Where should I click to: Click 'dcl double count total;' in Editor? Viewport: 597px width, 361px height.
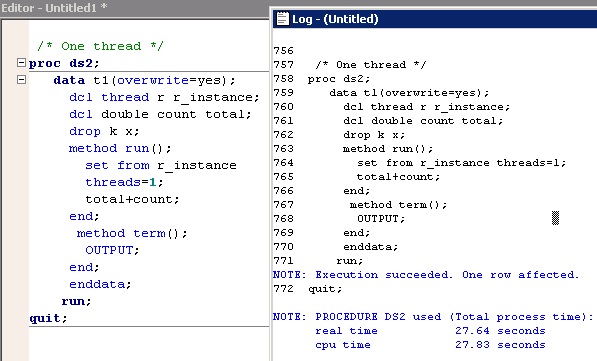(160, 114)
